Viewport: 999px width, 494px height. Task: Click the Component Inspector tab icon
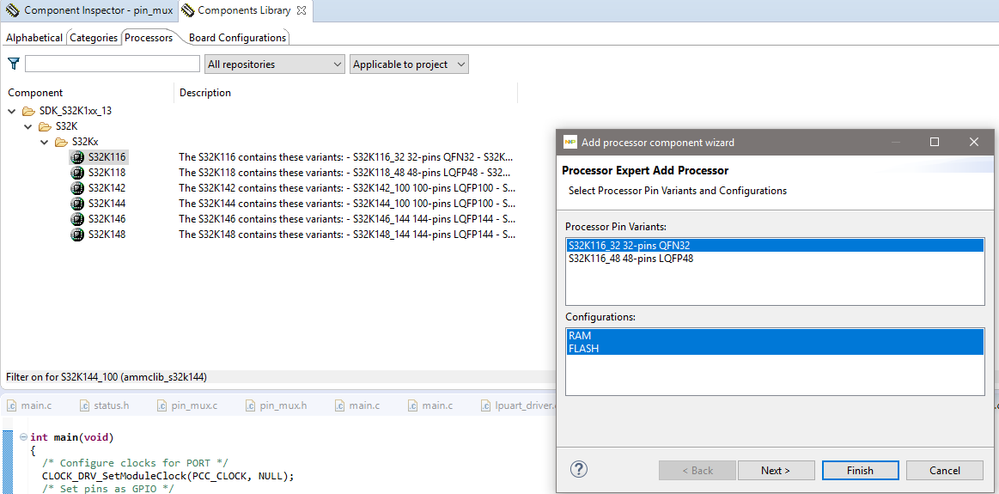[12, 11]
